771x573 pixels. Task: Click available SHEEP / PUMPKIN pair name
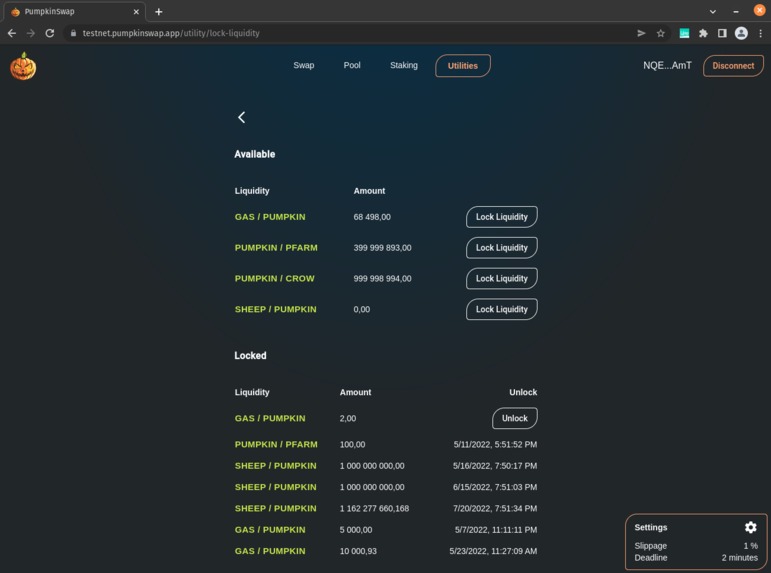pos(275,309)
